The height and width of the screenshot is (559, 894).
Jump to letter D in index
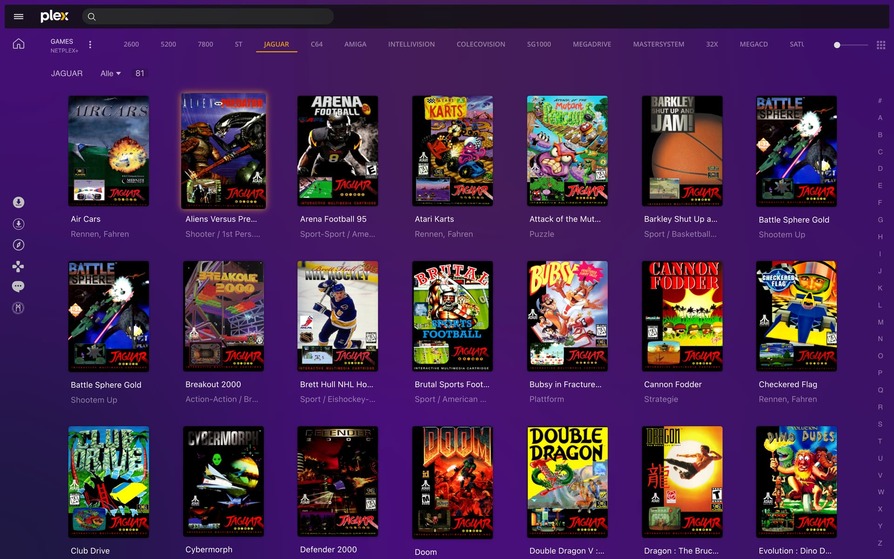[880, 168]
